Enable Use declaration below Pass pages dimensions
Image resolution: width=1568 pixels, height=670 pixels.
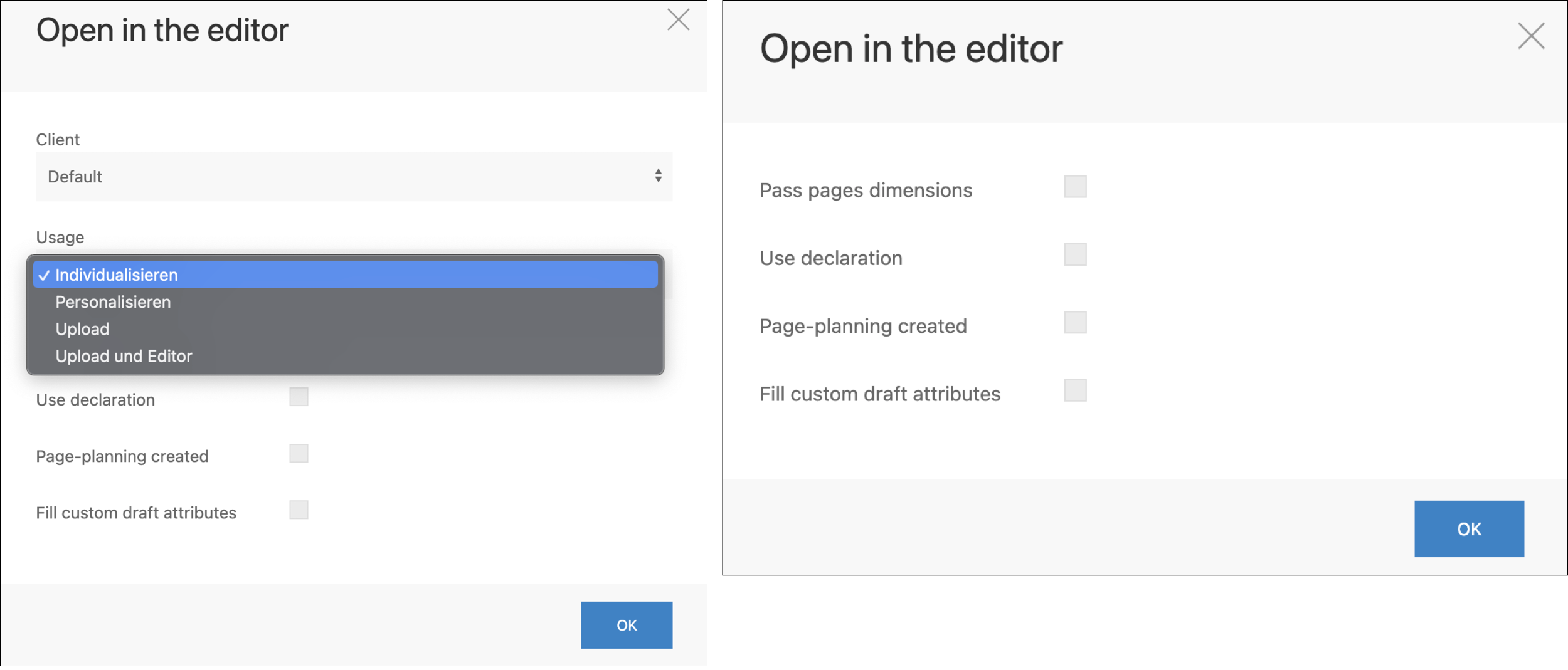[1075, 254]
